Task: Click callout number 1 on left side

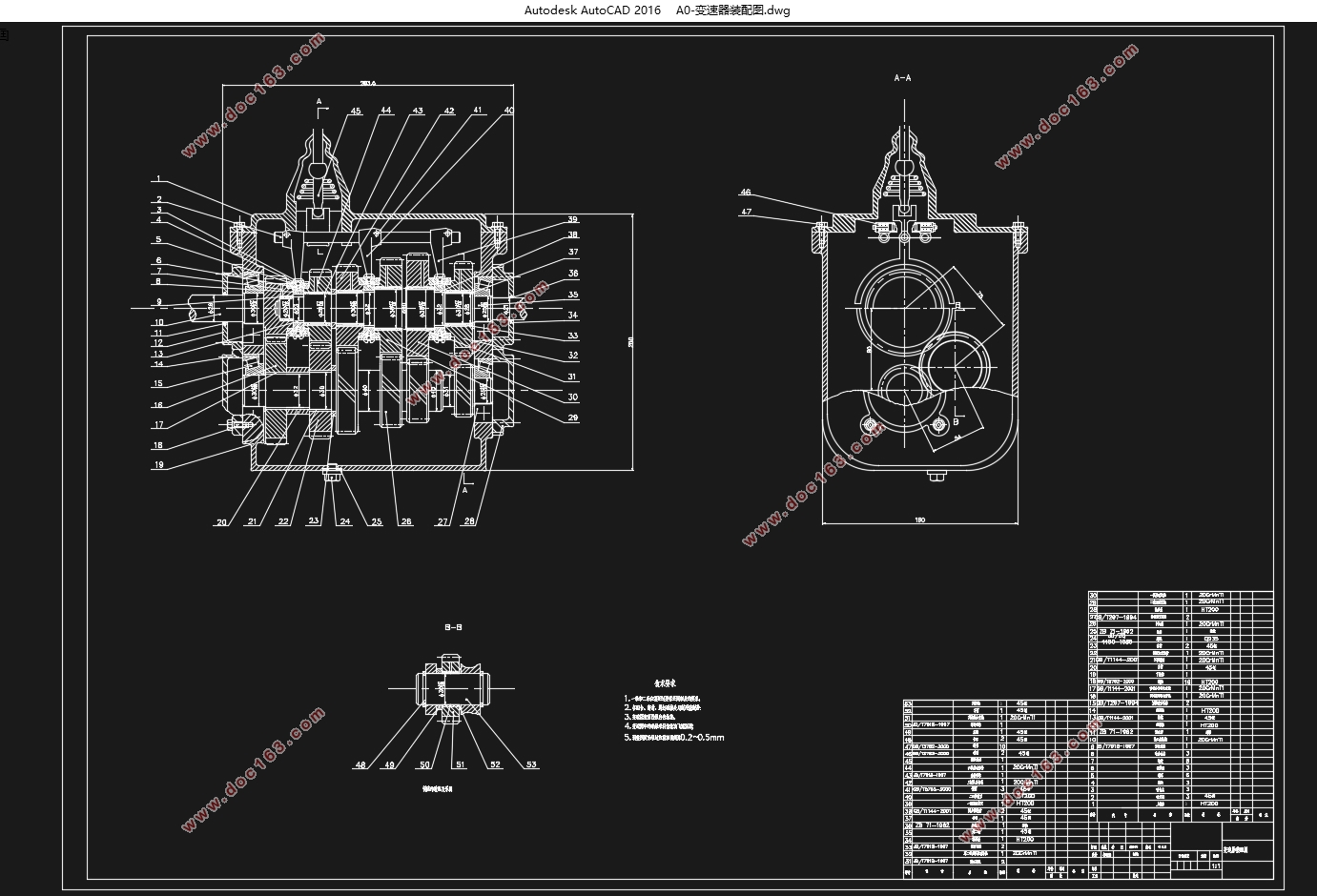Action: (x=158, y=178)
